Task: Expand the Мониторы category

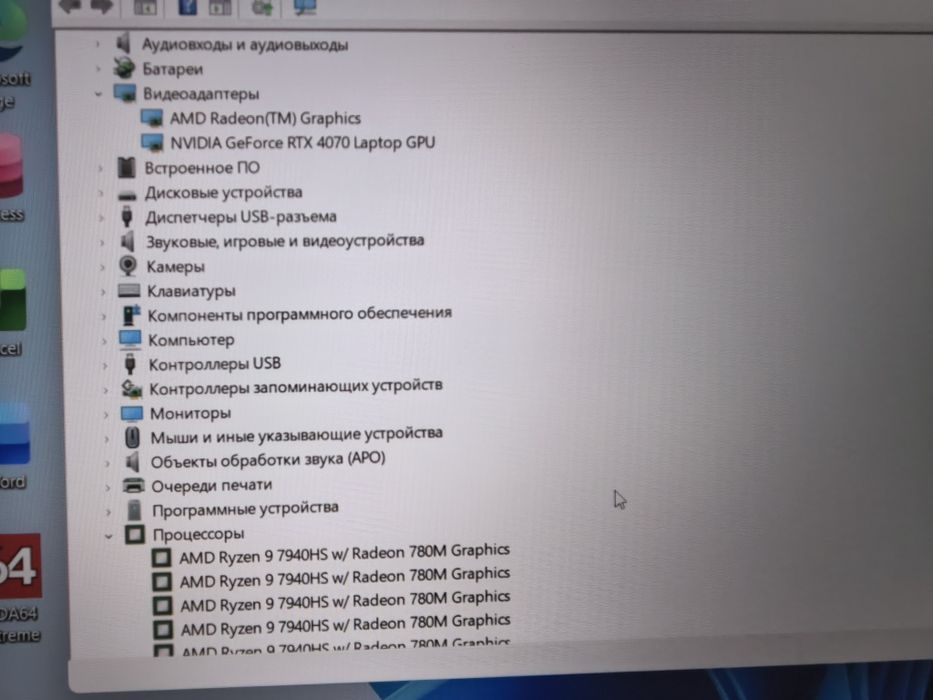Action: coord(106,414)
